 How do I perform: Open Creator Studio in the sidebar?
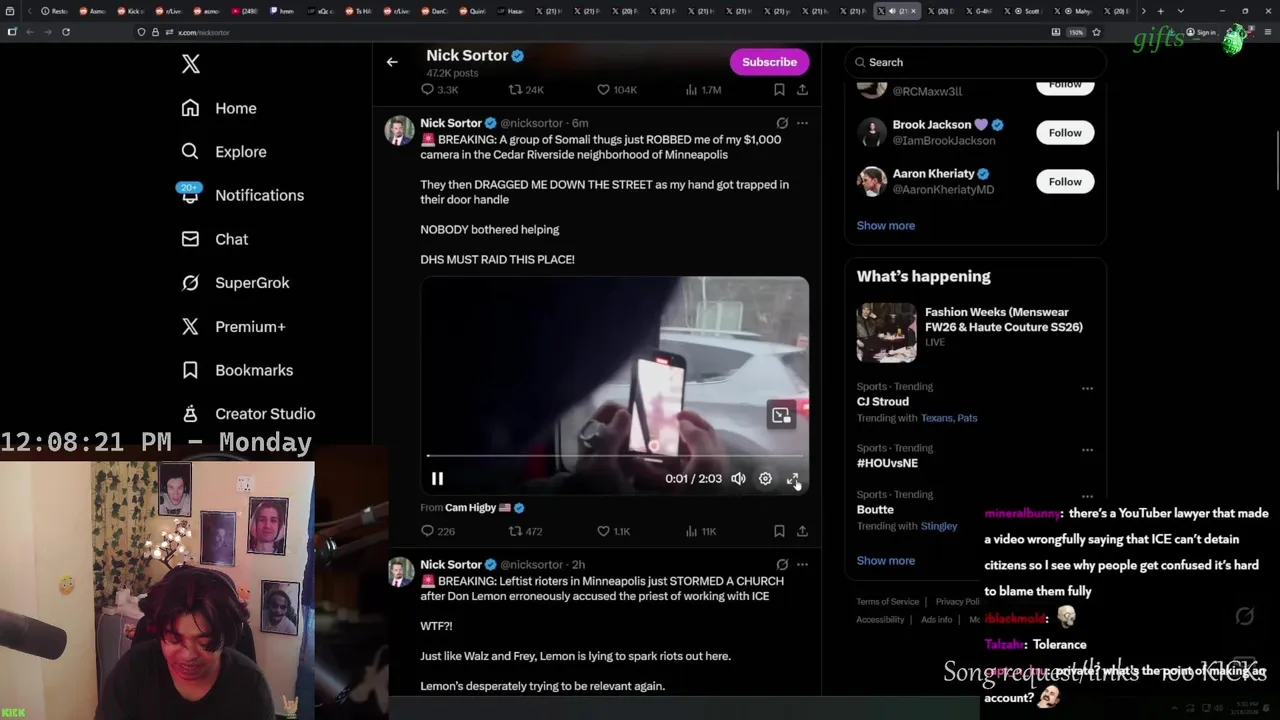click(248, 413)
